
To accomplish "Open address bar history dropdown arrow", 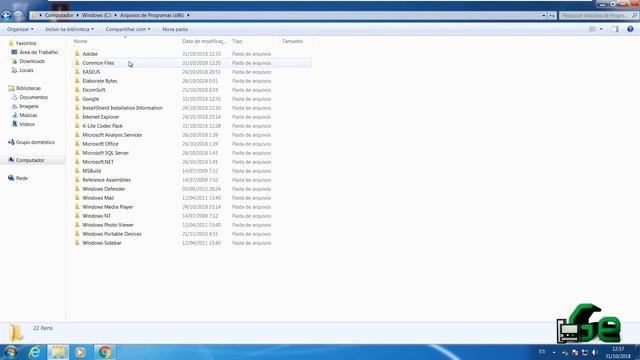I will (544, 16).
